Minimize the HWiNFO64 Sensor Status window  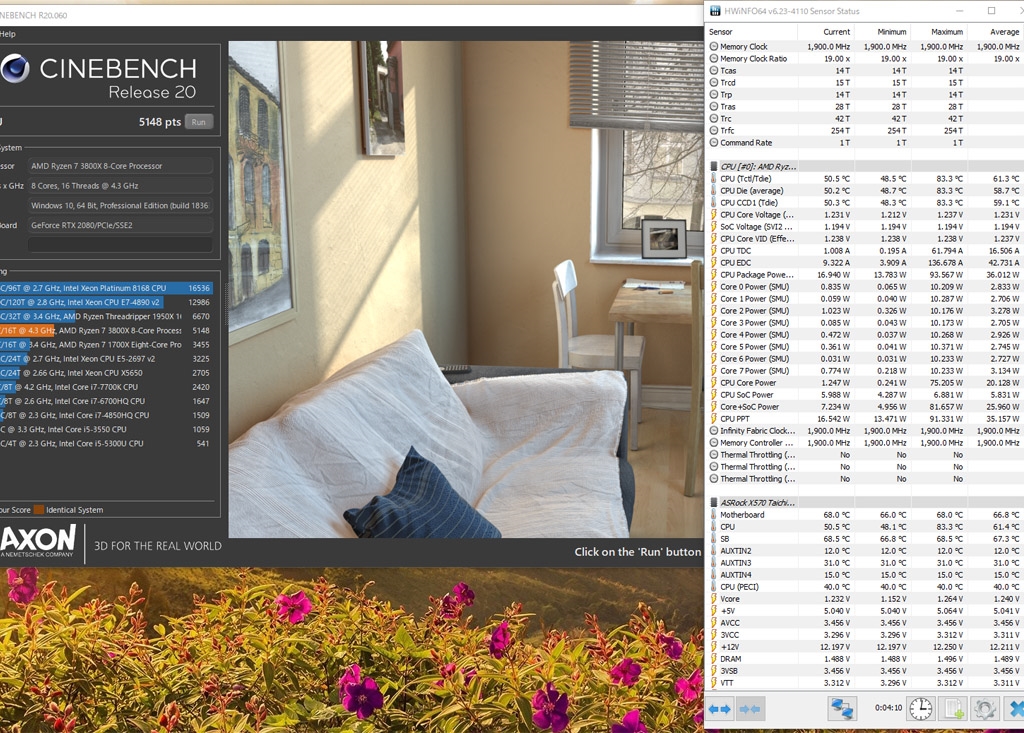click(x=960, y=10)
